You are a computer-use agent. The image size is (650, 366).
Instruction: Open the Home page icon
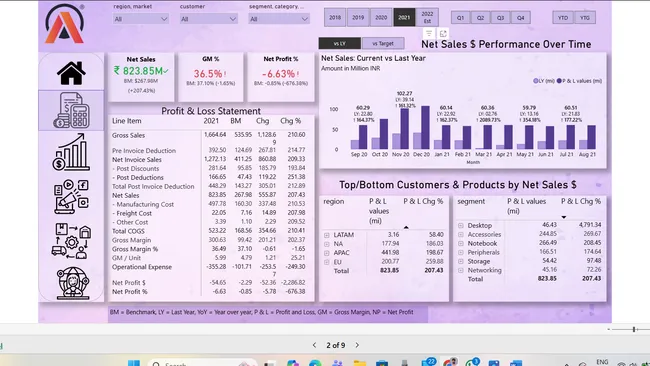[x=71, y=73]
